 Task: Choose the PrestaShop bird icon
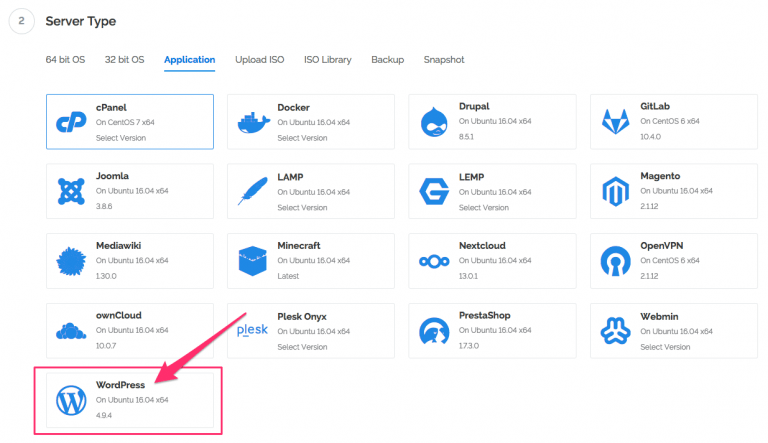pyautogui.click(x=434, y=331)
